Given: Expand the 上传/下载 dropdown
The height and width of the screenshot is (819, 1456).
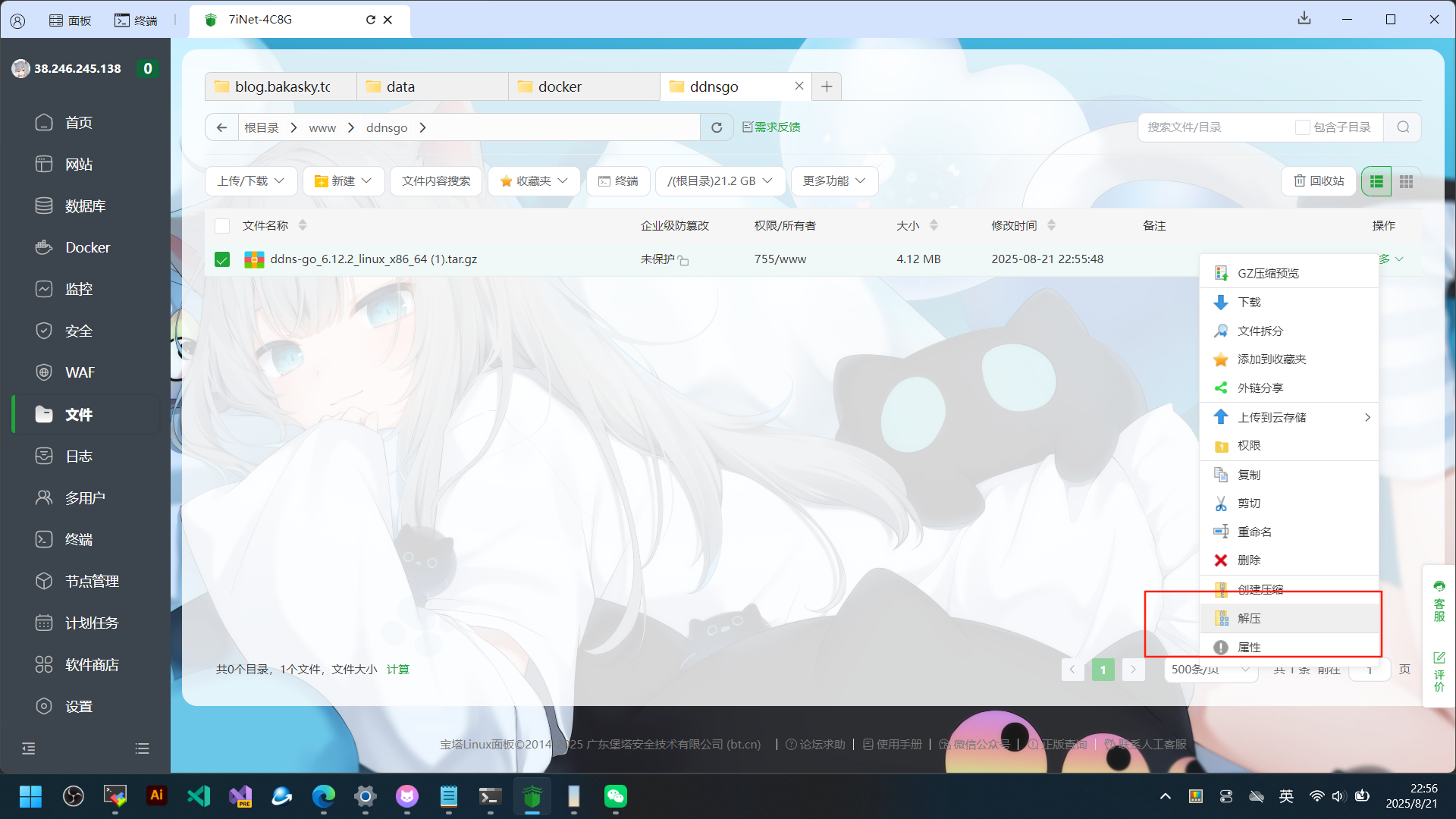Looking at the screenshot, I should coord(250,181).
